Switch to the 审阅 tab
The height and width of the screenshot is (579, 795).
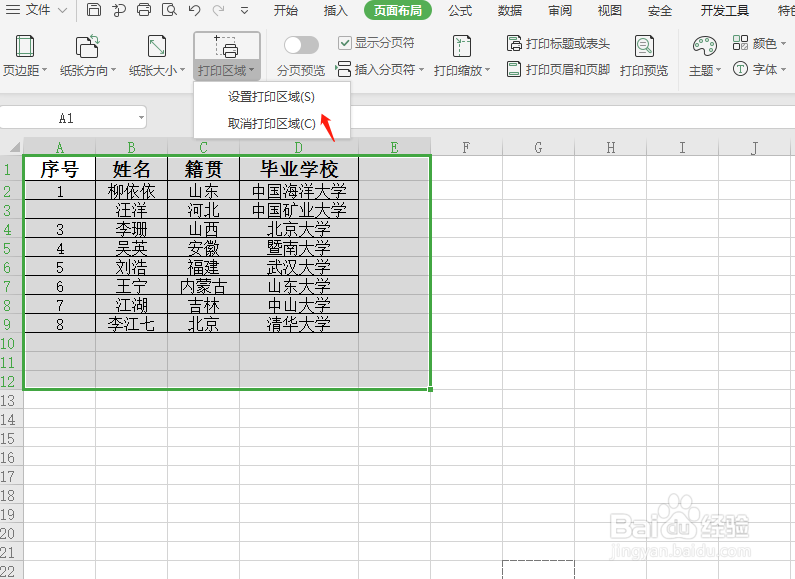point(560,10)
